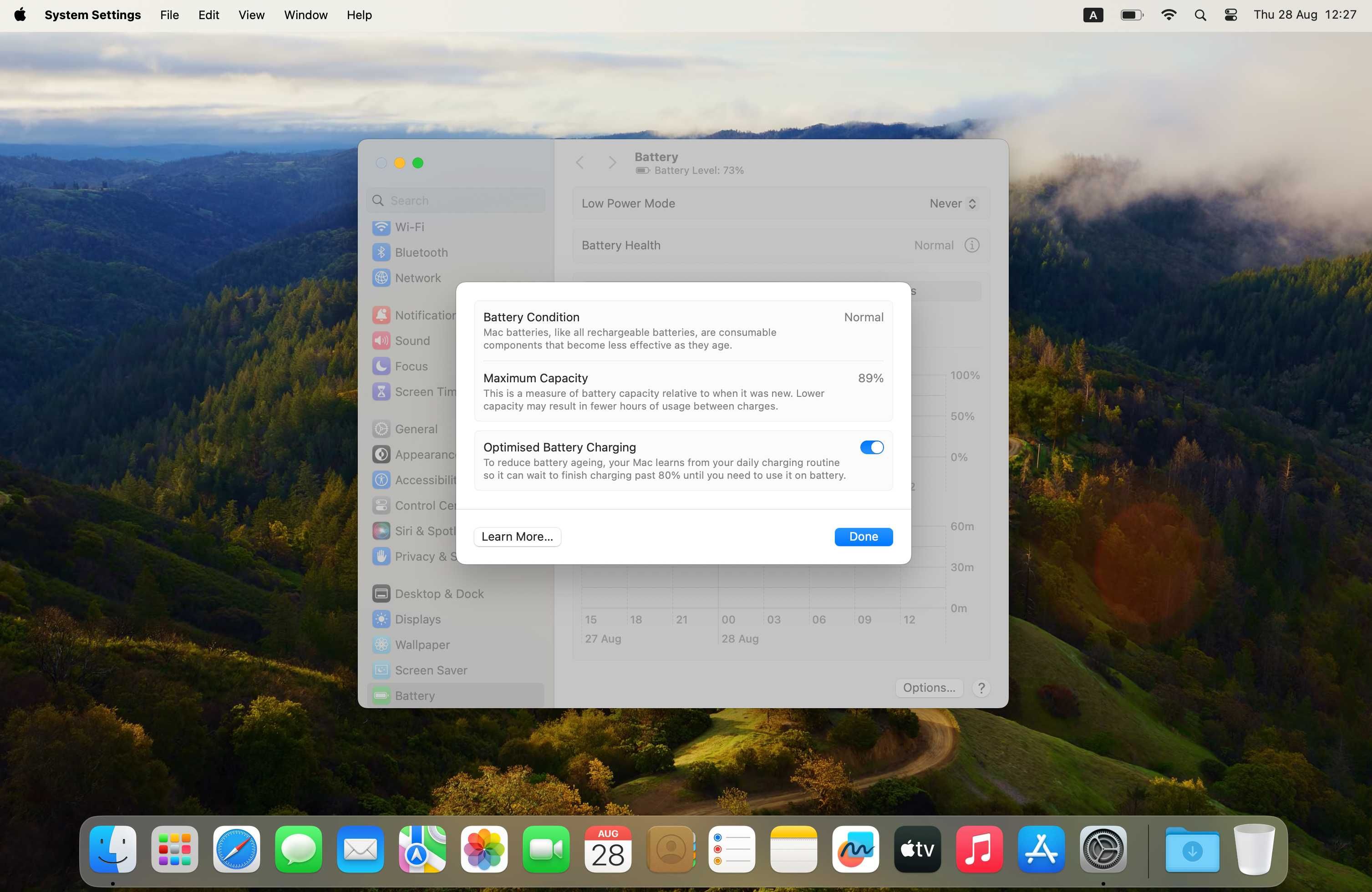This screenshot has width=1372, height=892.
Task: Open Mail from the Dock
Action: click(x=360, y=849)
